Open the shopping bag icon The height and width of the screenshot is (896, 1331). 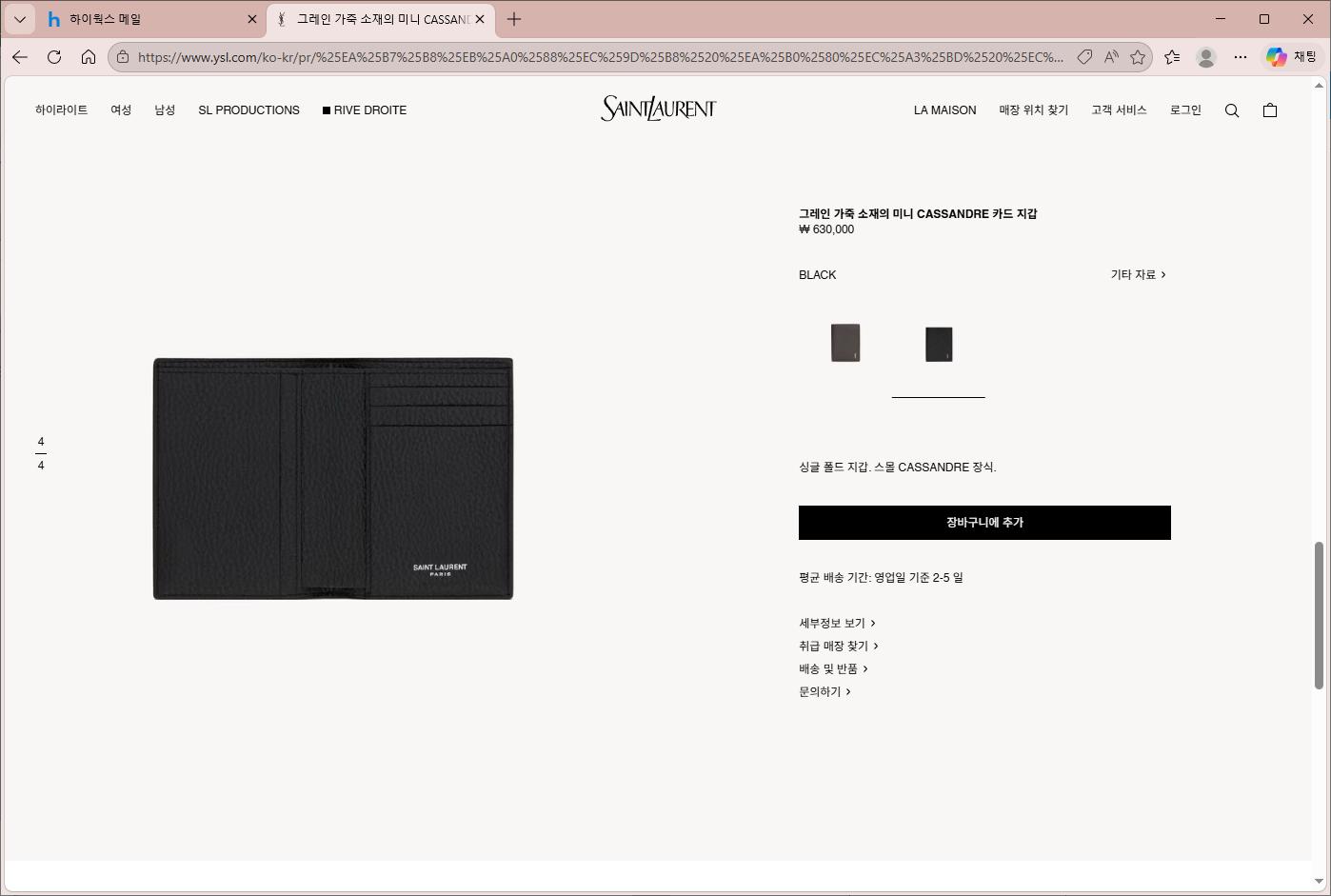1270,110
